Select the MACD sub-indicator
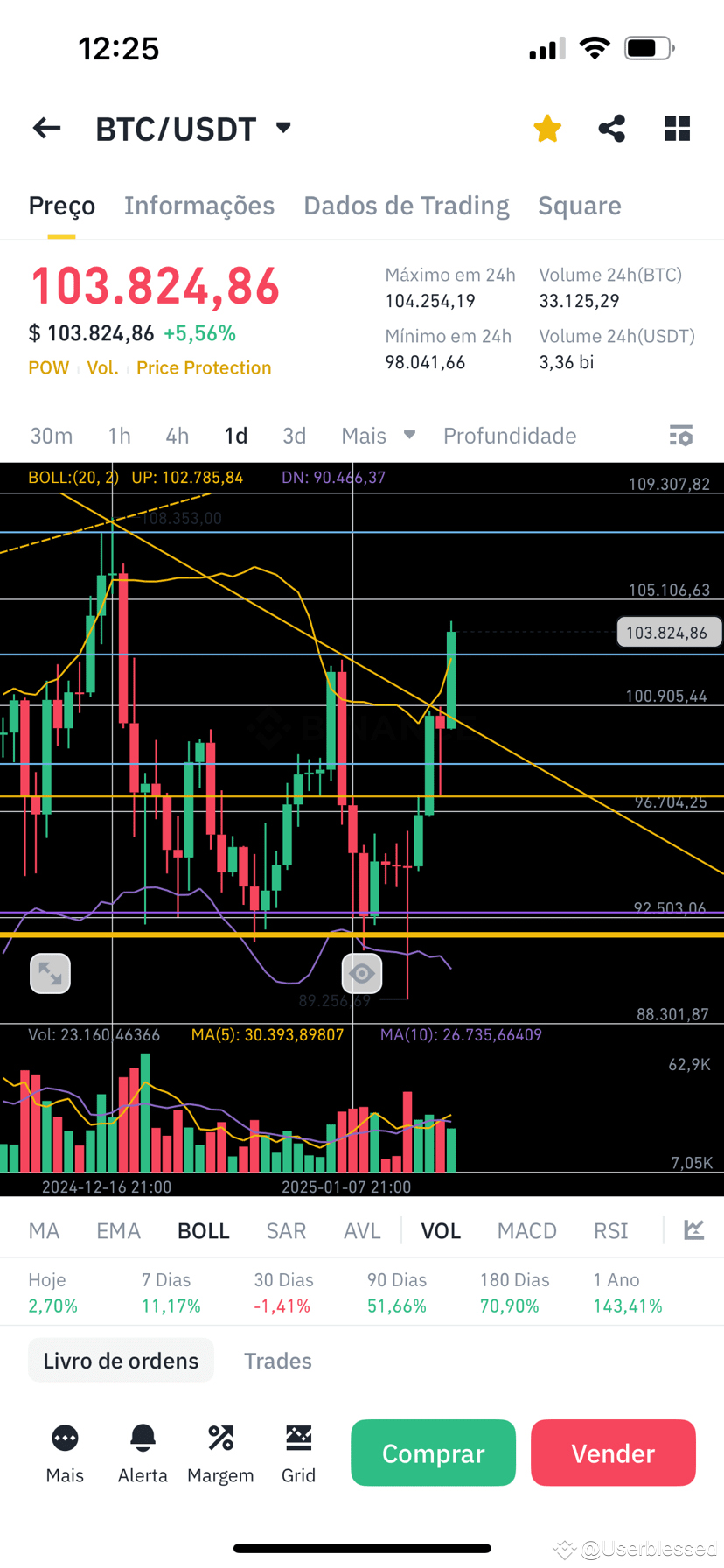 [527, 1231]
